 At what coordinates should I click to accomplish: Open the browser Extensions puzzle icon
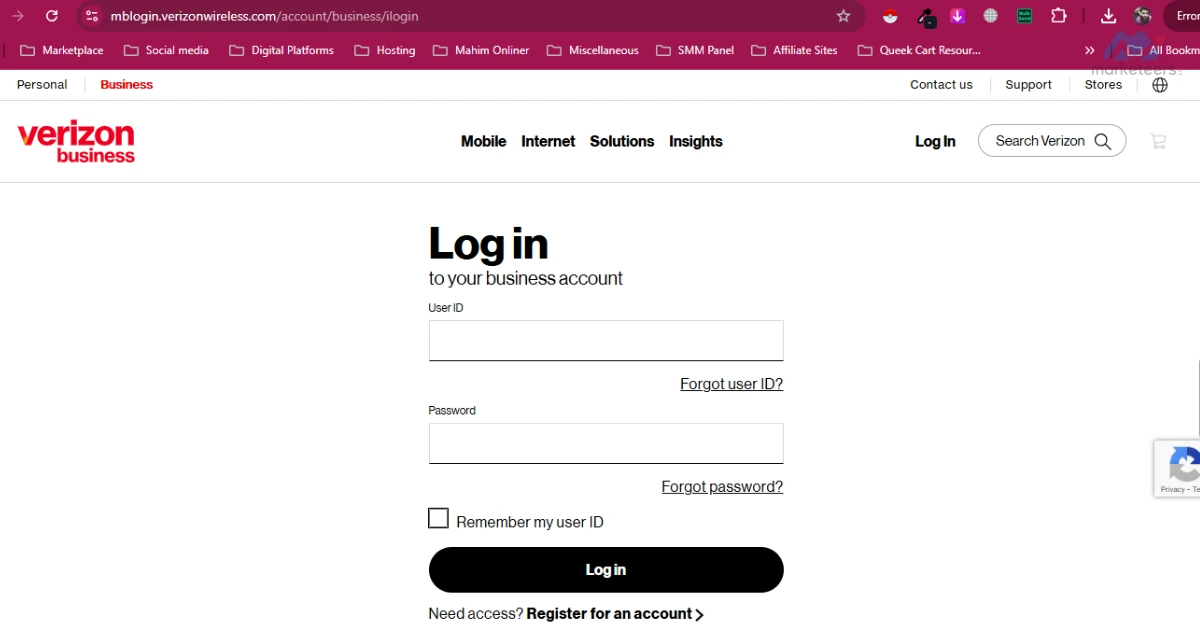[x=1059, y=15]
